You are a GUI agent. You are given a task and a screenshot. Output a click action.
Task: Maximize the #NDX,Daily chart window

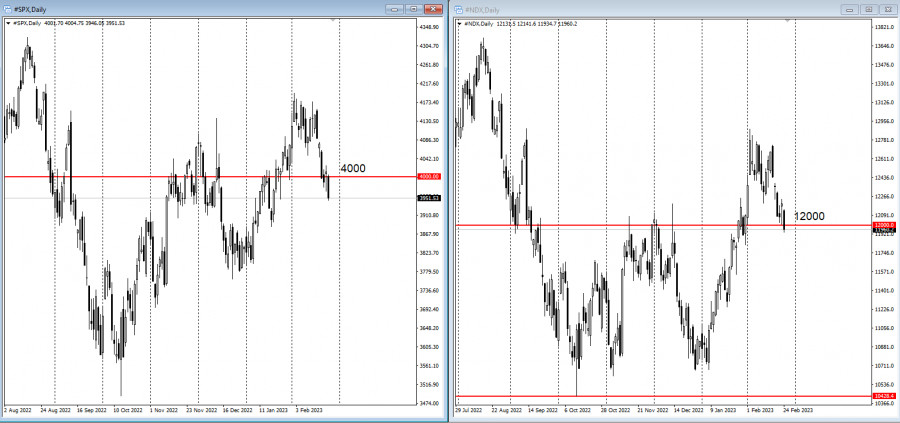pos(868,10)
